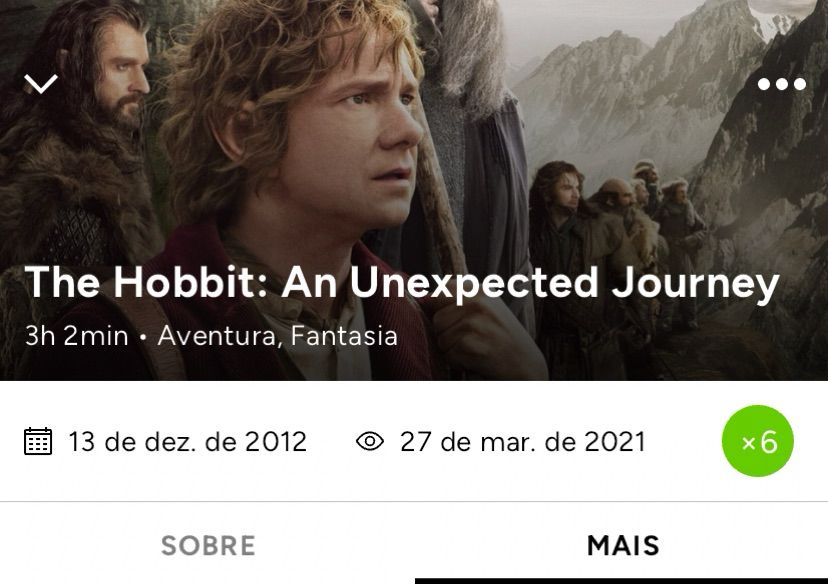The width and height of the screenshot is (828, 584).
Task: Click the multiplication sign inside the green badge
Action: (x=748, y=443)
